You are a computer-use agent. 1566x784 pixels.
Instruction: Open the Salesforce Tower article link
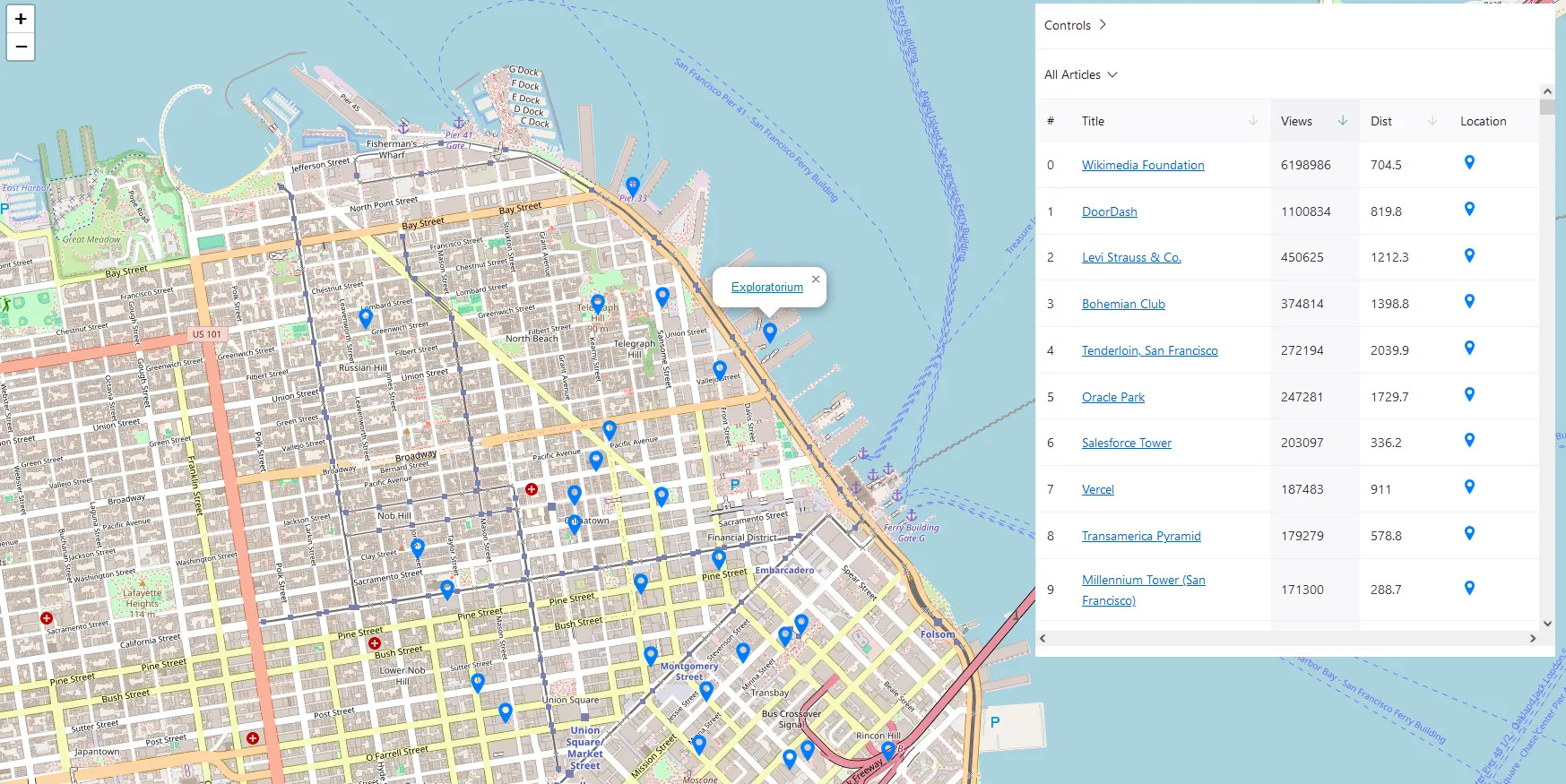(x=1127, y=443)
